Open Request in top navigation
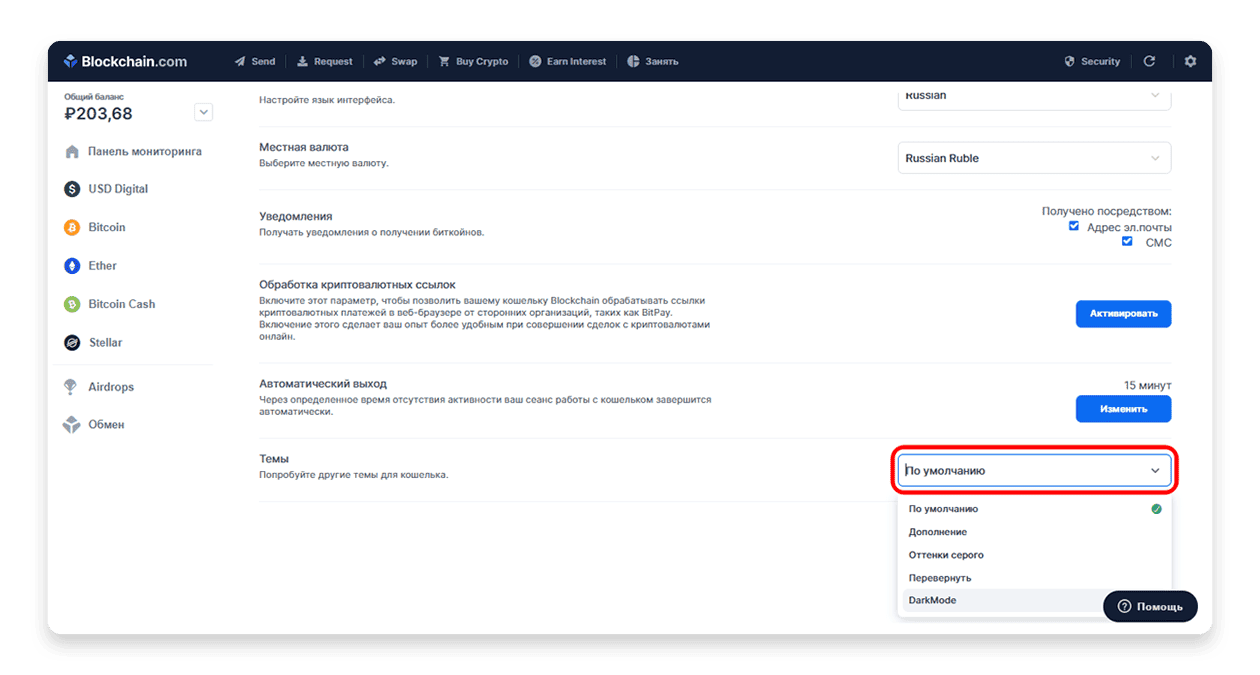Screen dimensions: 1260x675 coord(325,61)
